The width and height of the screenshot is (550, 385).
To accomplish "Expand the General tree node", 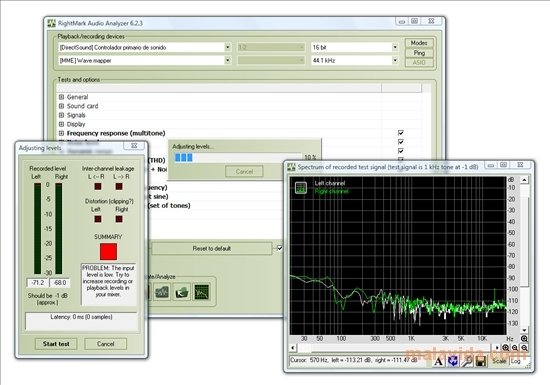I will [x=61, y=97].
